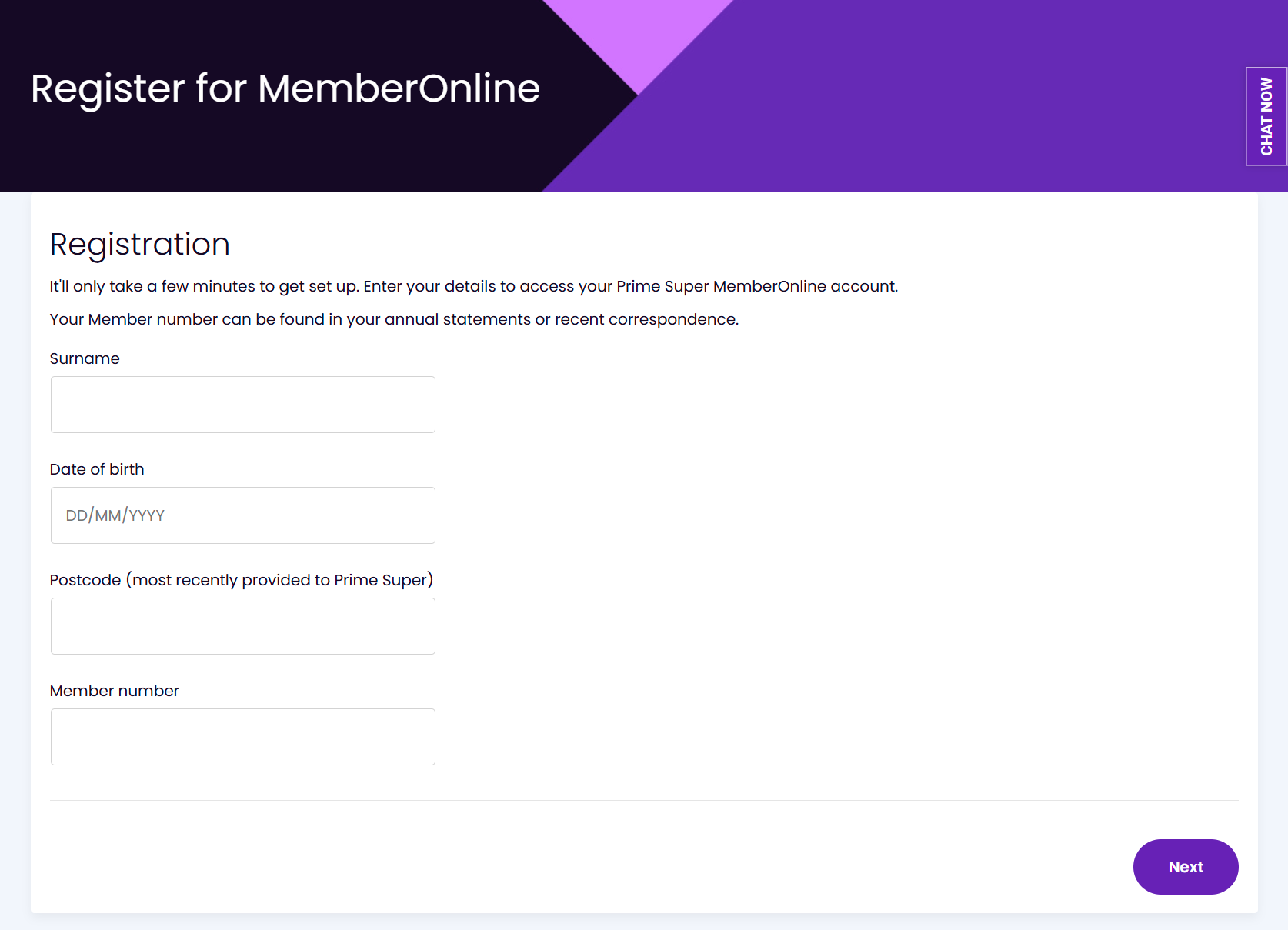The height and width of the screenshot is (930, 1288).
Task: Click the "It'll only take a few minutes" sentence
Action: tap(203, 286)
